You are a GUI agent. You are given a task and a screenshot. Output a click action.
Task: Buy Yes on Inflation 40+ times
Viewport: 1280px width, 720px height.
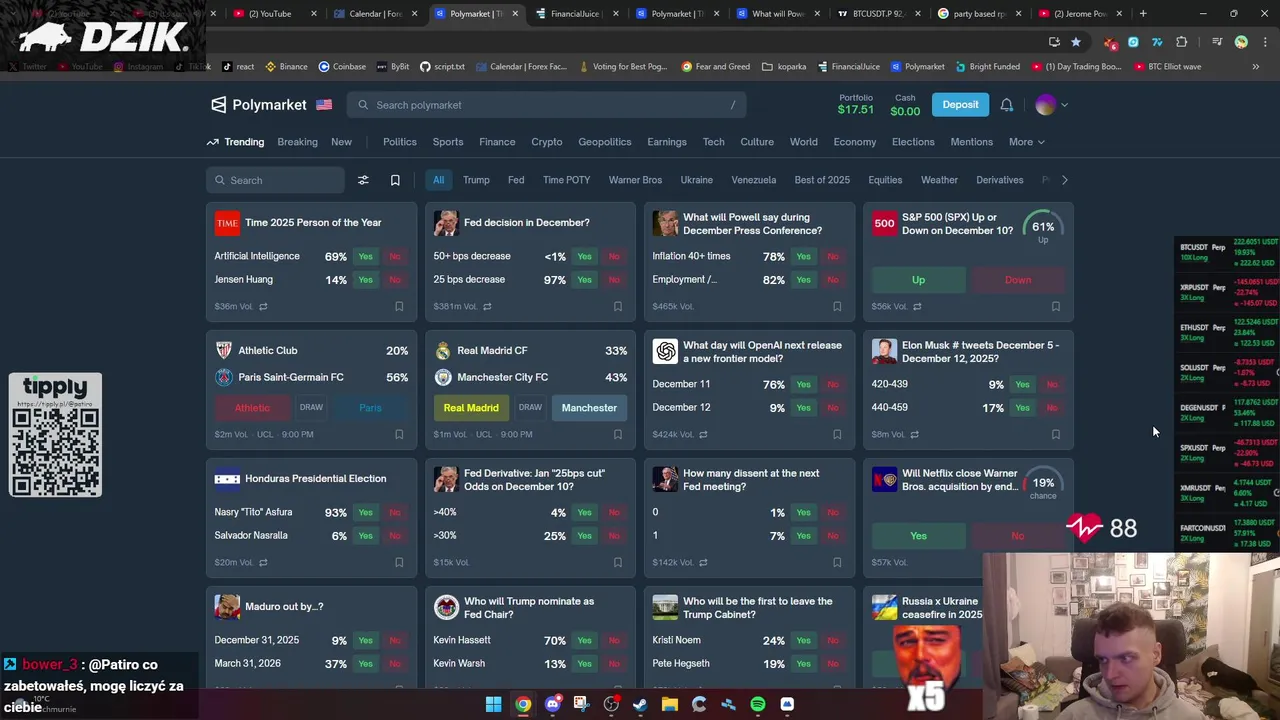pos(803,257)
